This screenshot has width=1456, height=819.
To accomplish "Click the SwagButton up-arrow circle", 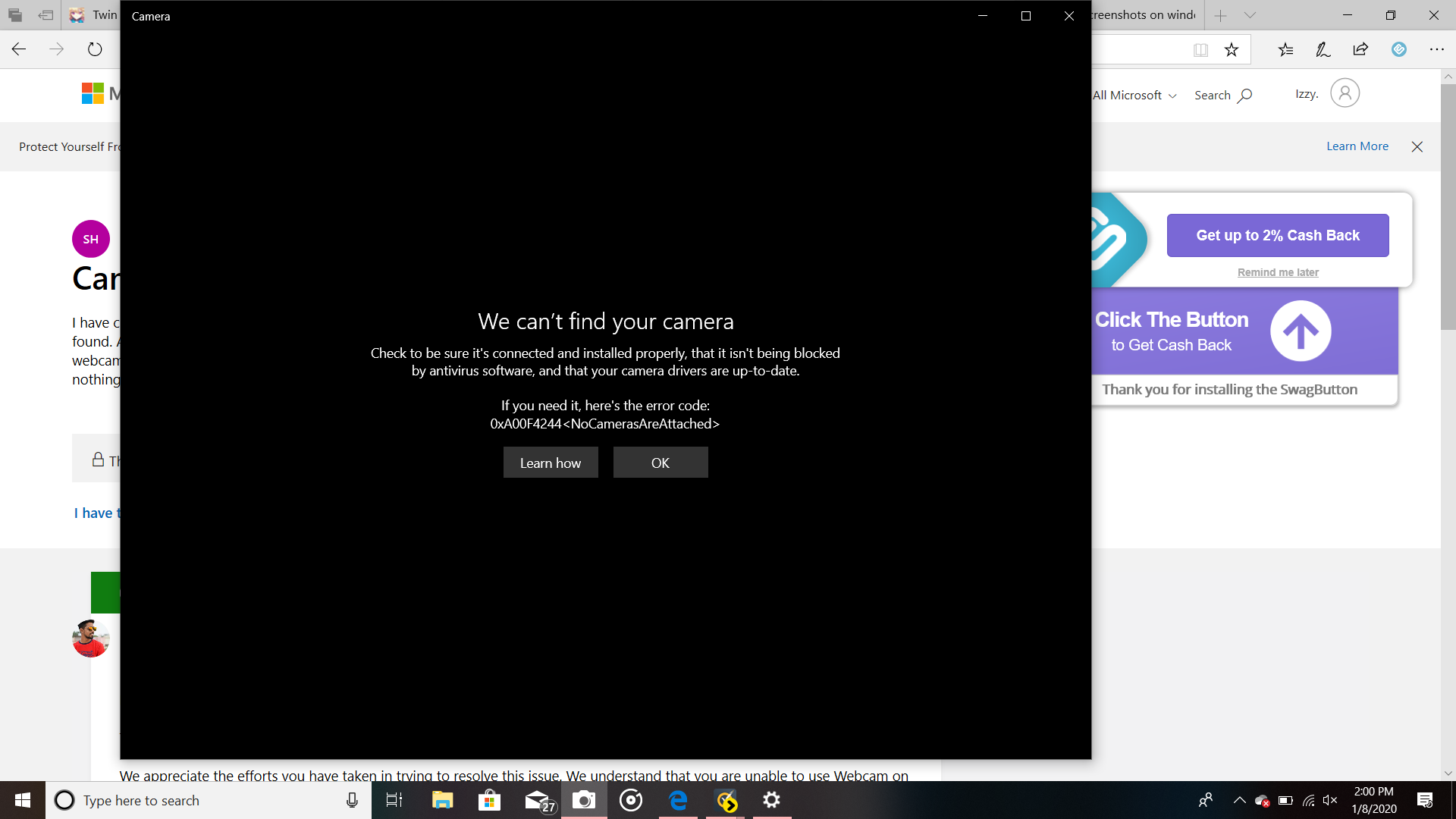I will coord(1301,331).
